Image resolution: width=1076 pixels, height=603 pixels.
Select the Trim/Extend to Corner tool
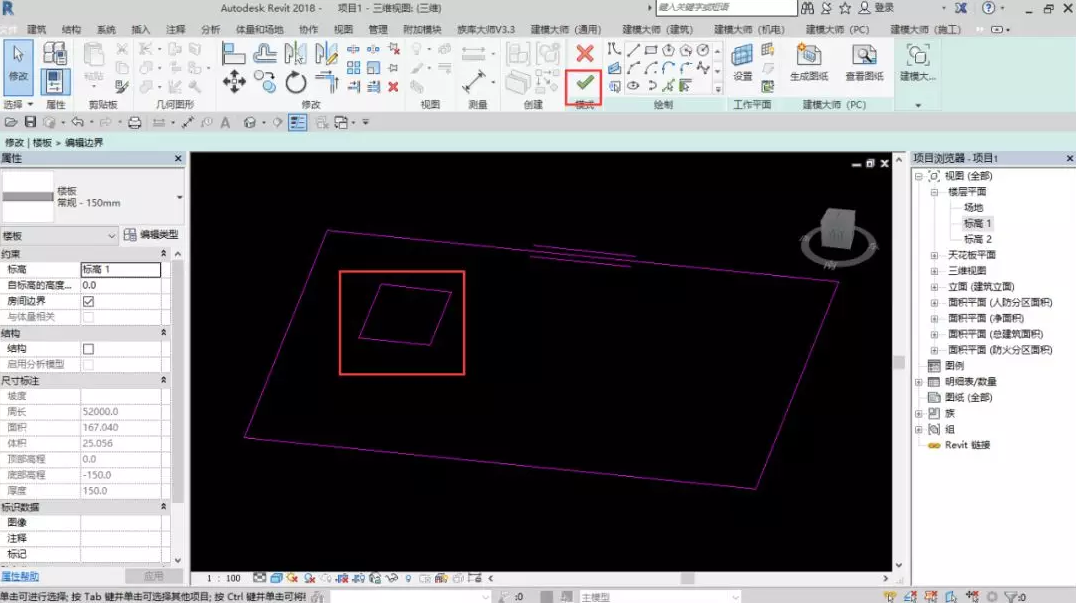point(327,82)
